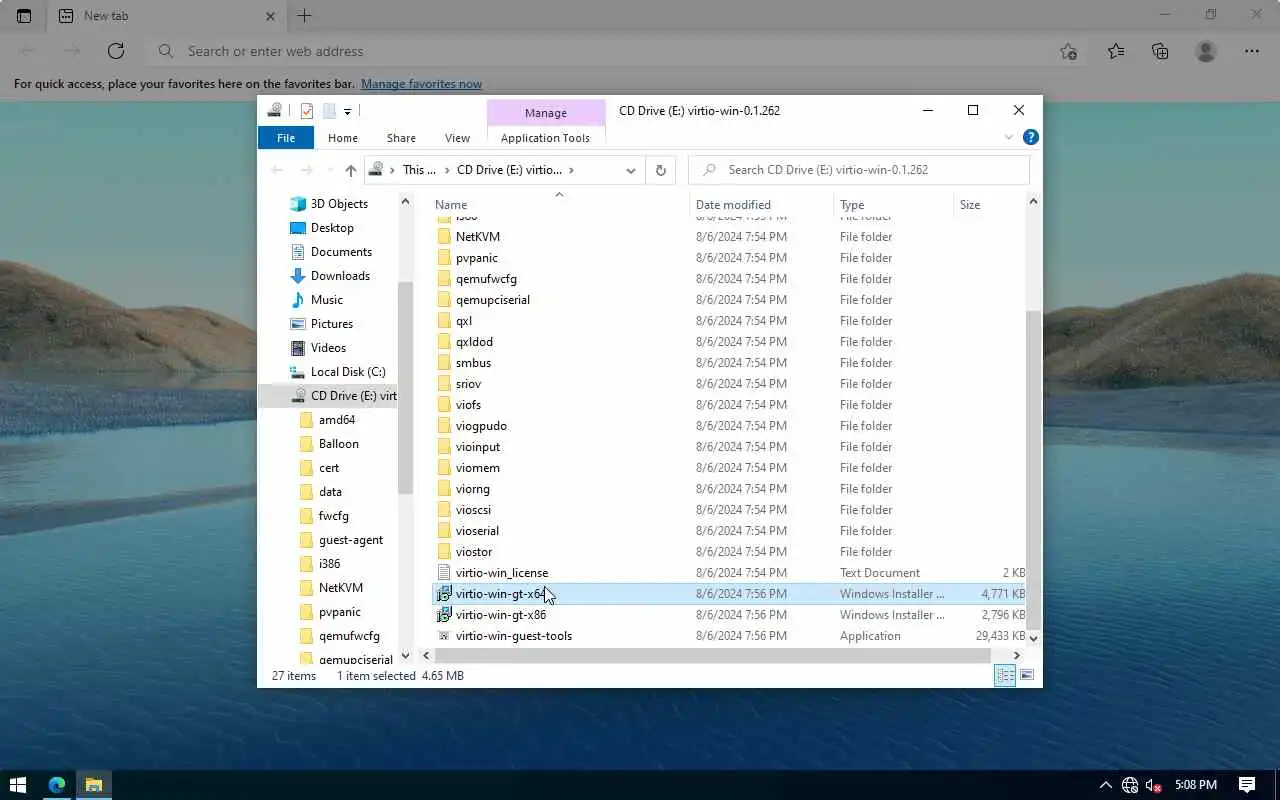
Task: Open Videos in navigation pane
Action: (x=328, y=348)
